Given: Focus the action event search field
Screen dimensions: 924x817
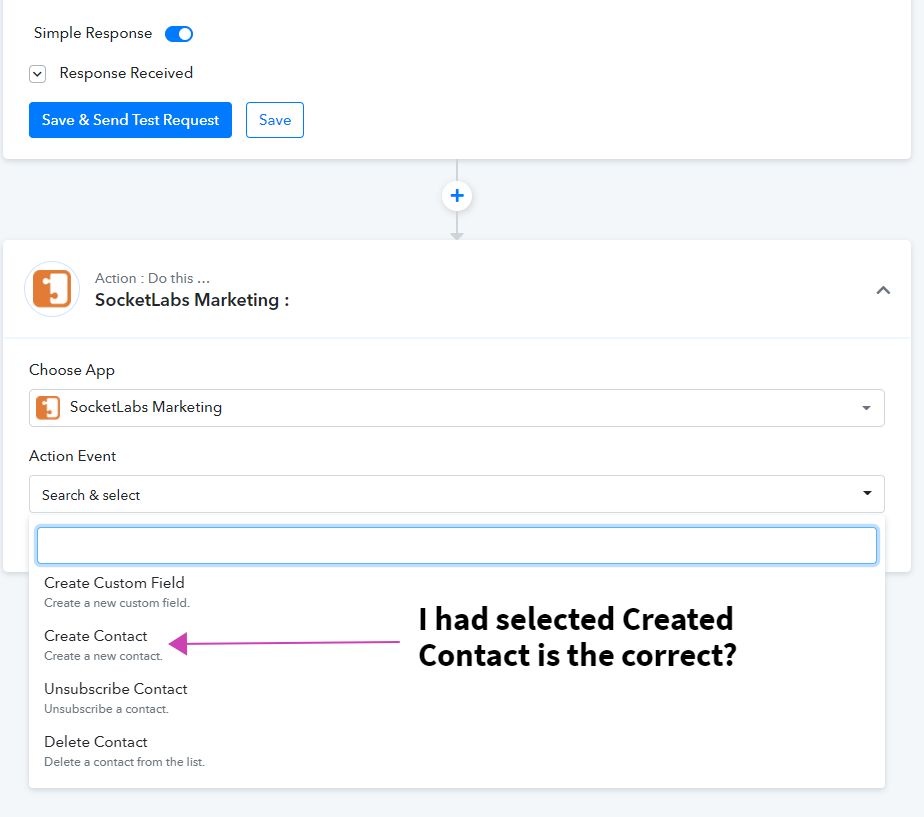Looking at the screenshot, I should point(457,545).
